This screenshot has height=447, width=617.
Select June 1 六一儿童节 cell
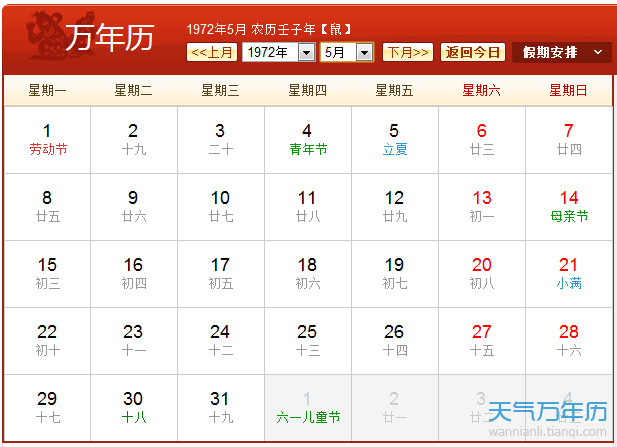pyautogui.click(x=308, y=408)
